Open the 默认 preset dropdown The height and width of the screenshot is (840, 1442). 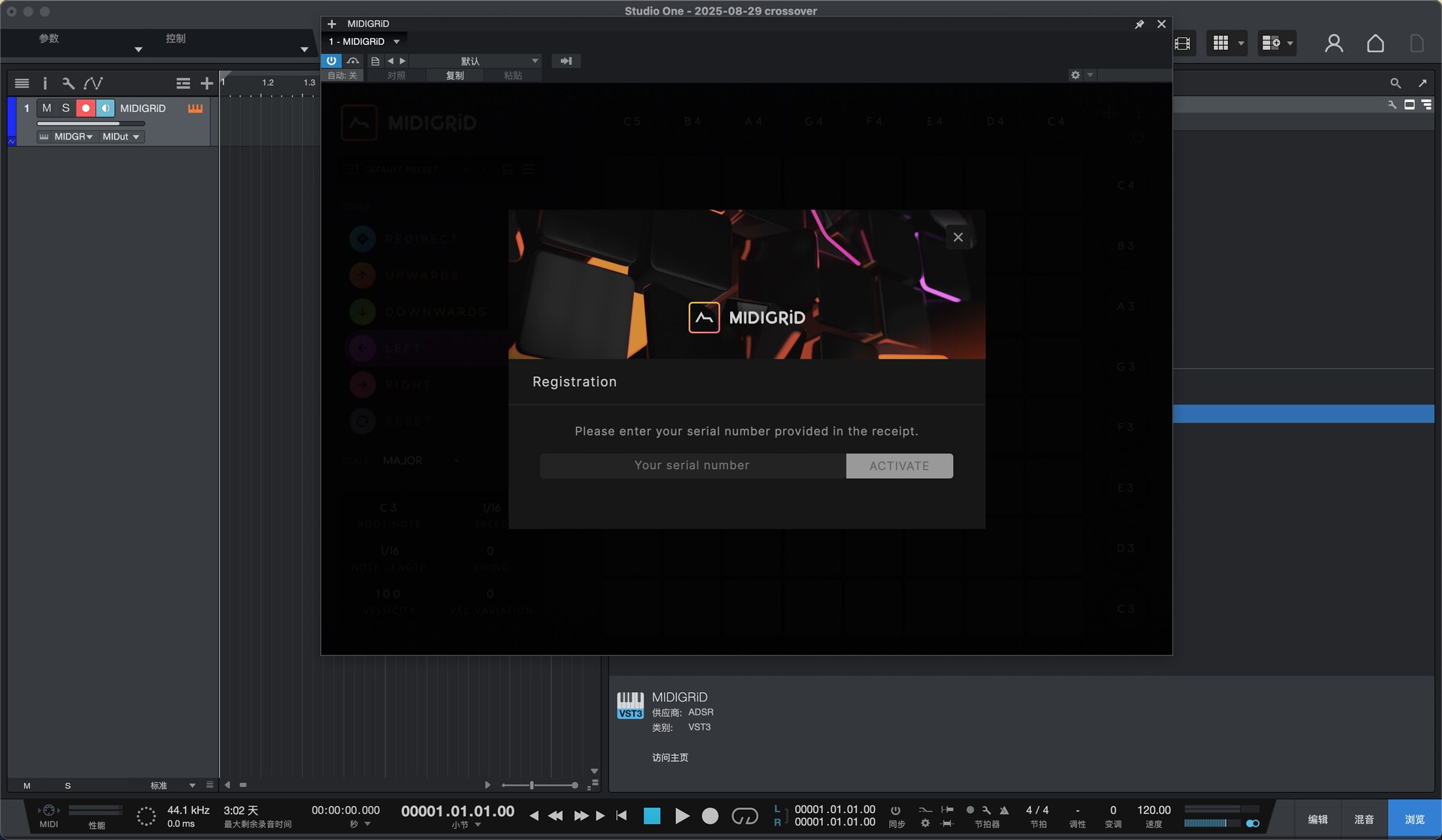pos(476,61)
